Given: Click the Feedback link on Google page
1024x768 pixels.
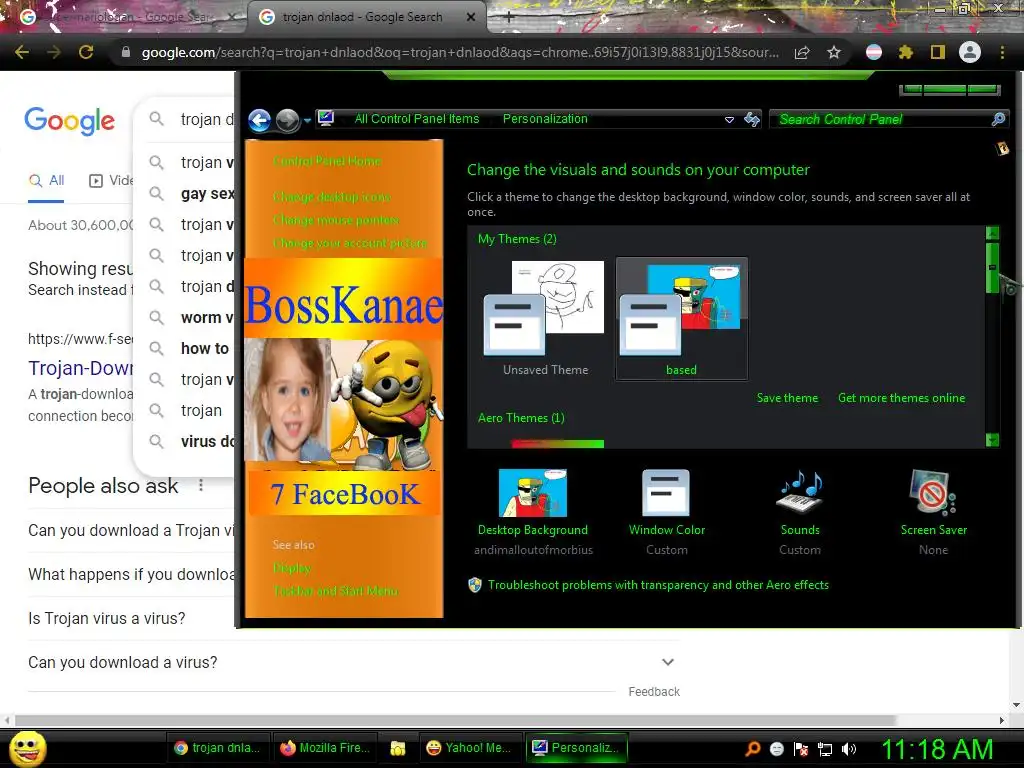Looking at the screenshot, I should (x=654, y=692).
